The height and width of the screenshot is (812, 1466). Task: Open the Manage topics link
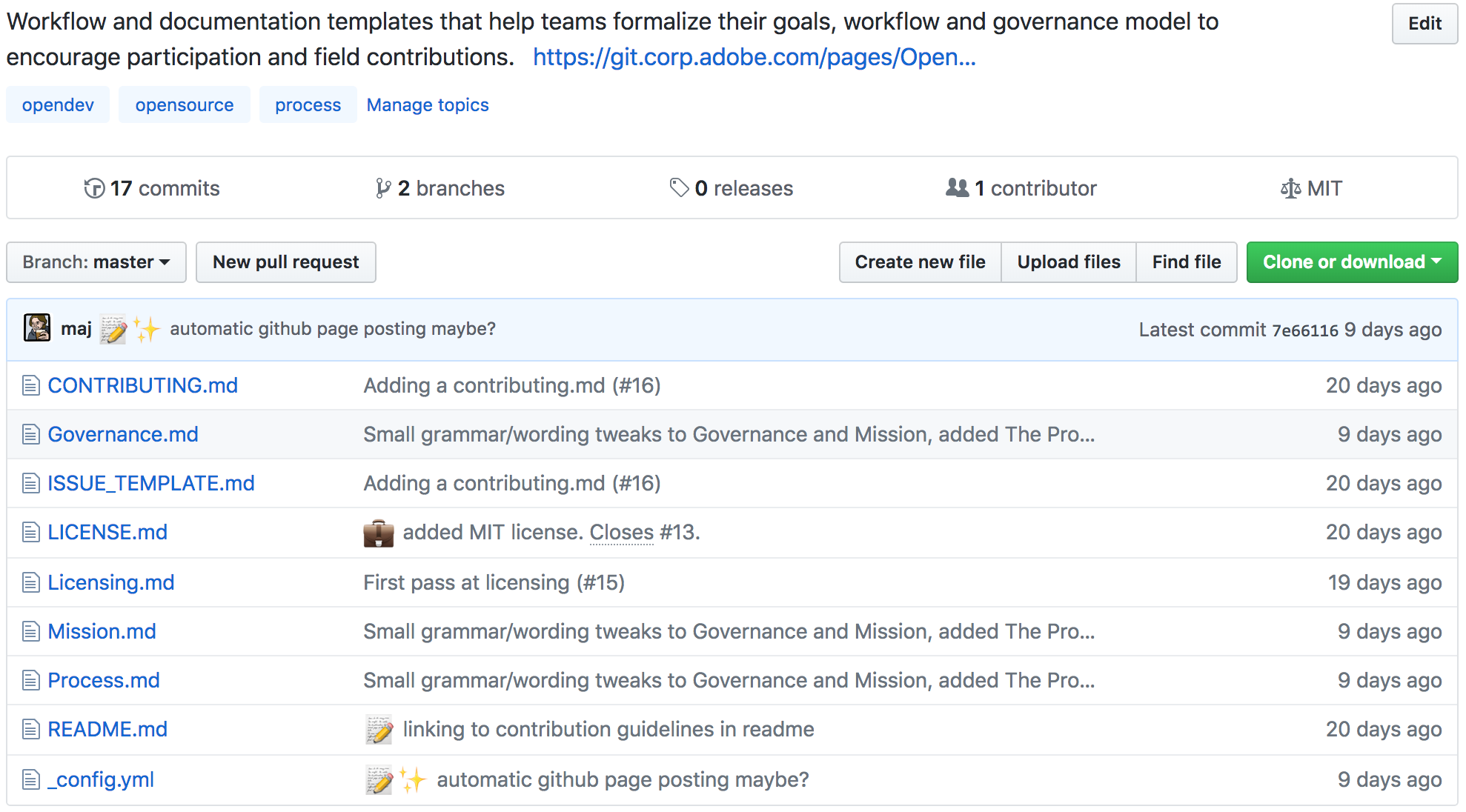click(428, 105)
